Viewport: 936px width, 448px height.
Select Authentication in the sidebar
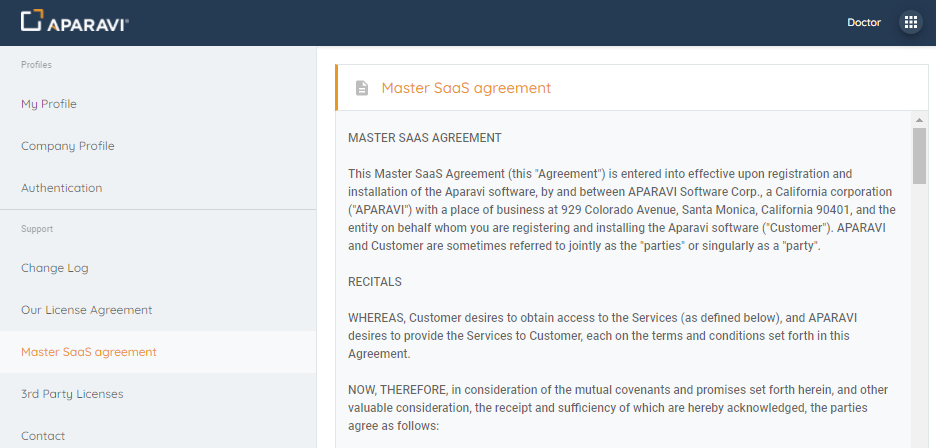(x=62, y=188)
